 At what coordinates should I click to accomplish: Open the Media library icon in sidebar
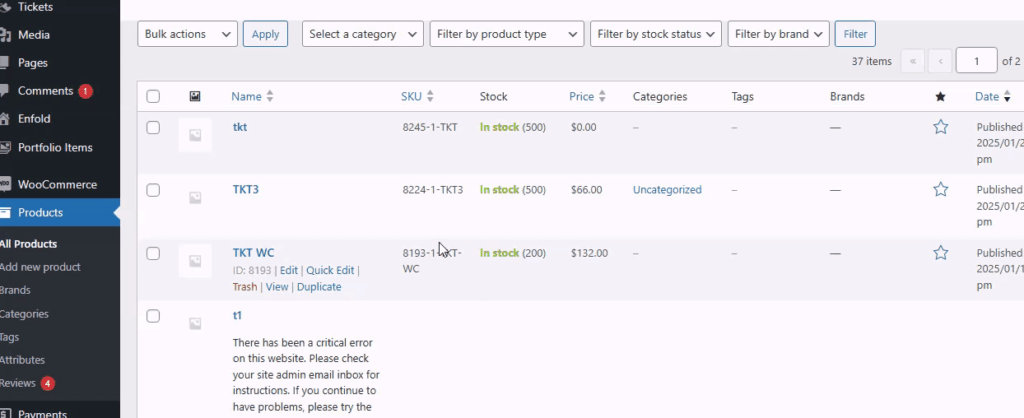(x=6, y=35)
